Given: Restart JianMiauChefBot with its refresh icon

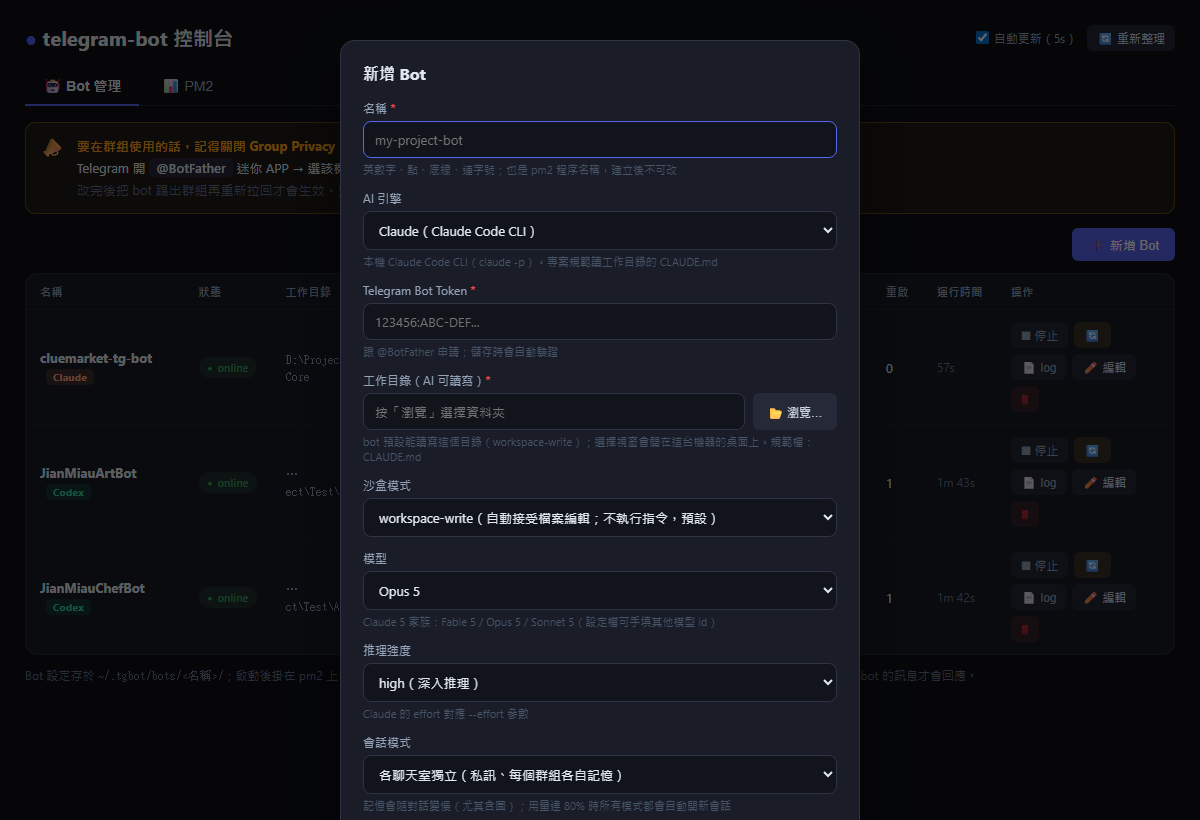Looking at the screenshot, I should [1092, 566].
